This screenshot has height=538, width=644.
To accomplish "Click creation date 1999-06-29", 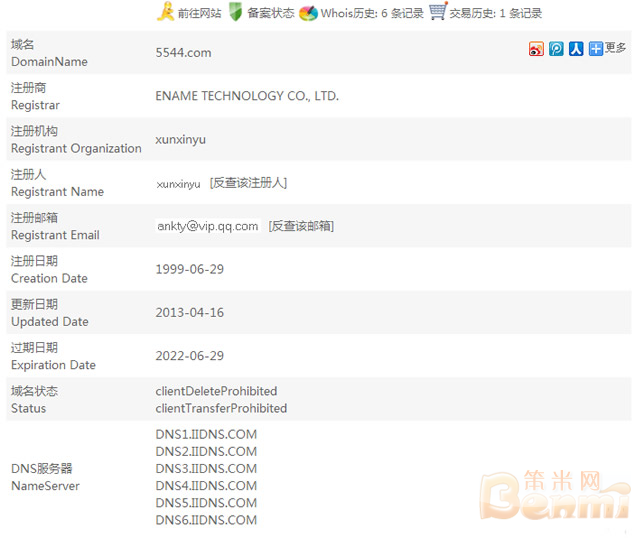I will click(190, 269).
